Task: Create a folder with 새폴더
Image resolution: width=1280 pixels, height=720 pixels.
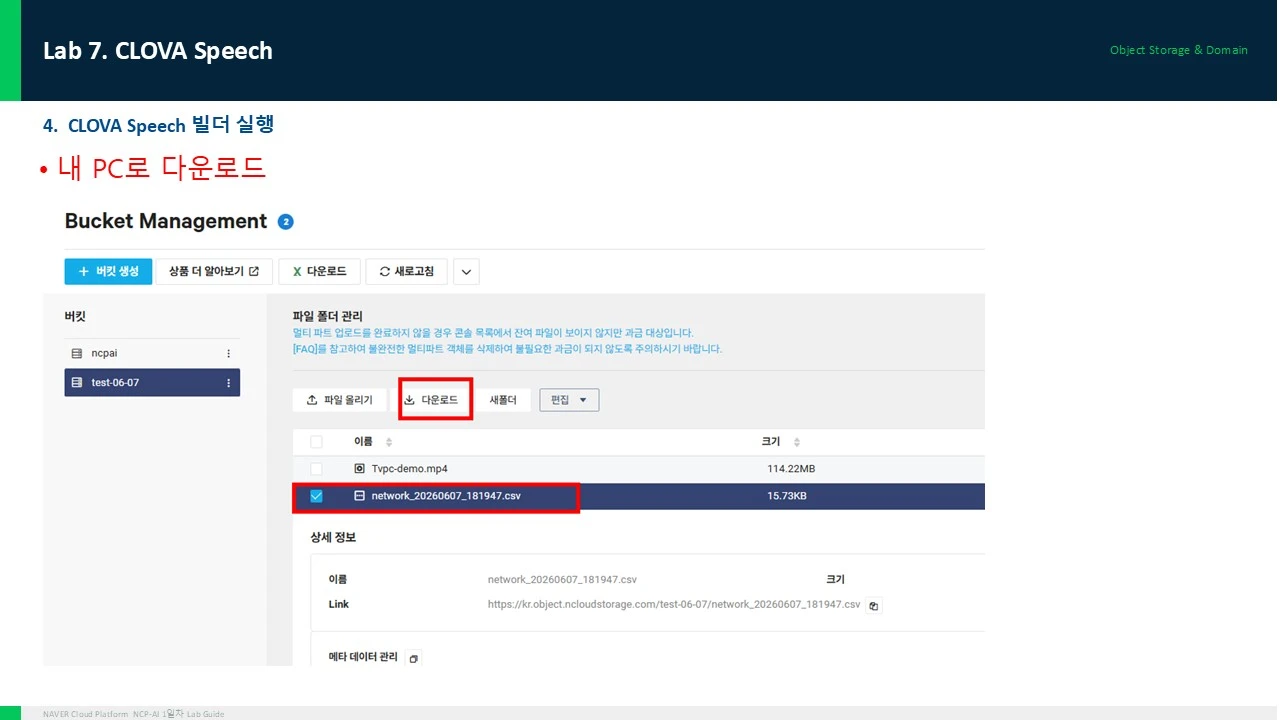Action: coord(503,400)
